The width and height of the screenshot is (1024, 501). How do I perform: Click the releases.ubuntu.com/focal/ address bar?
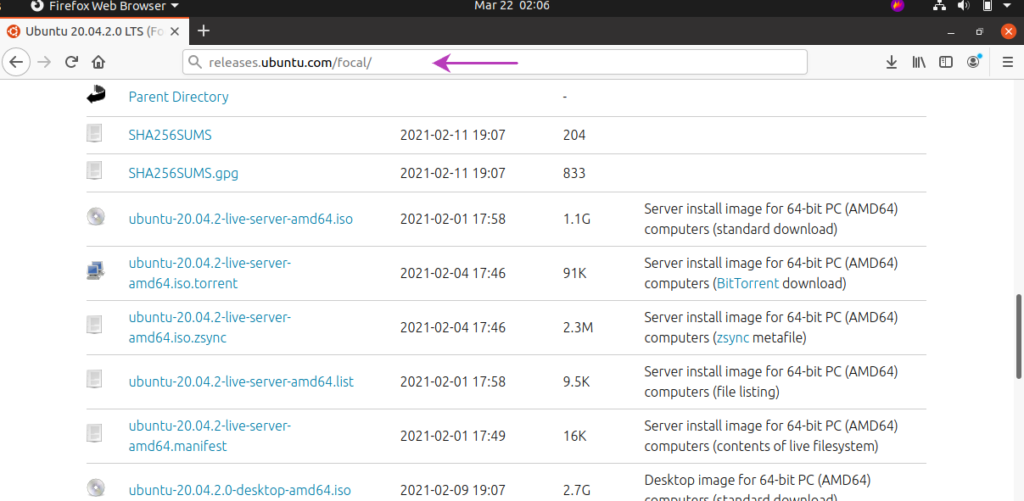click(495, 63)
